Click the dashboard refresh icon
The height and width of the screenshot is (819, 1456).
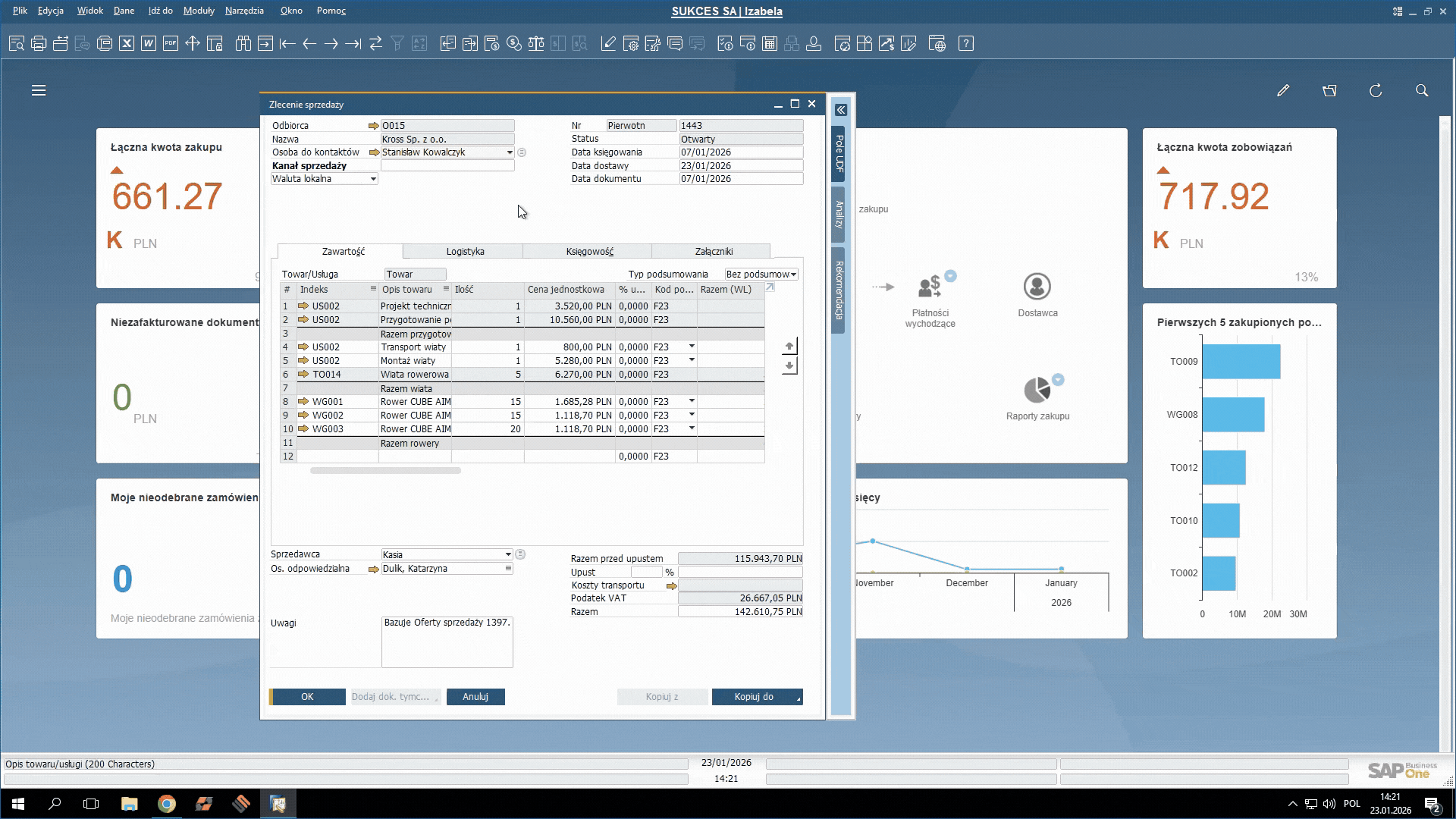(1376, 91)
